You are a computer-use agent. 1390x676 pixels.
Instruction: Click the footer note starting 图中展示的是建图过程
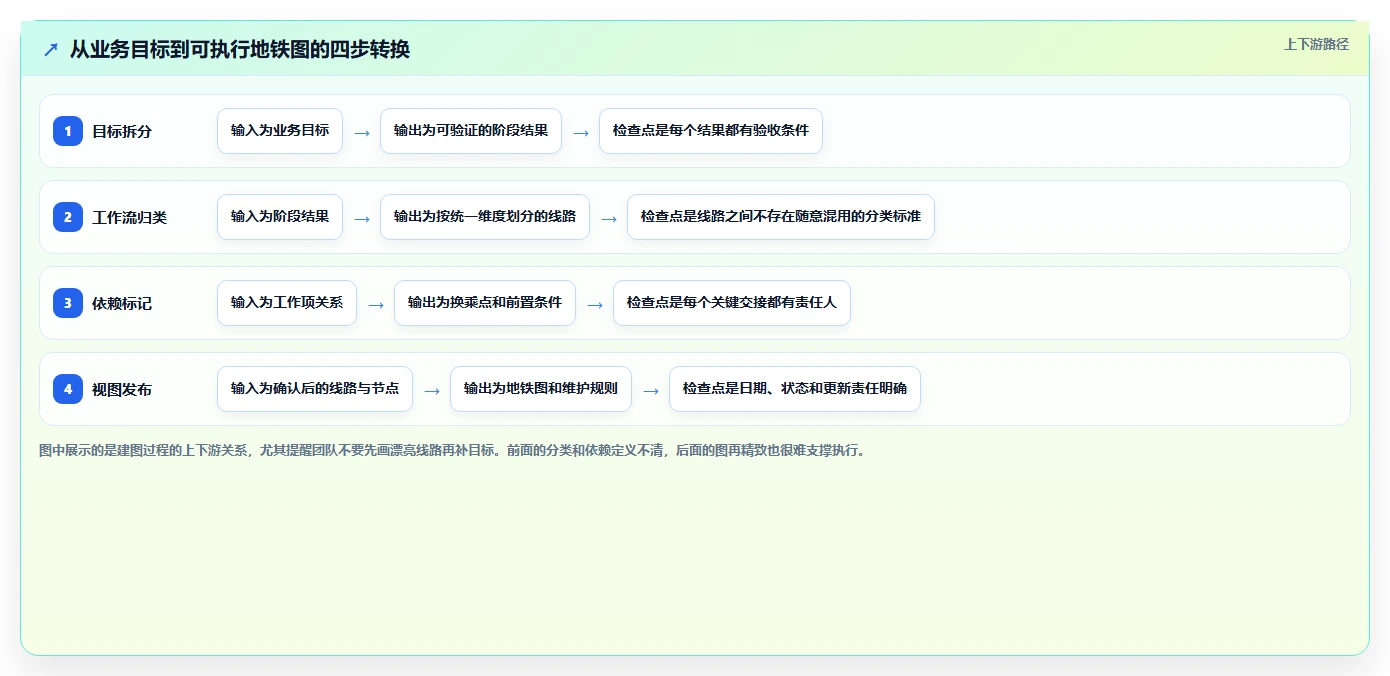tap(453, 450)
